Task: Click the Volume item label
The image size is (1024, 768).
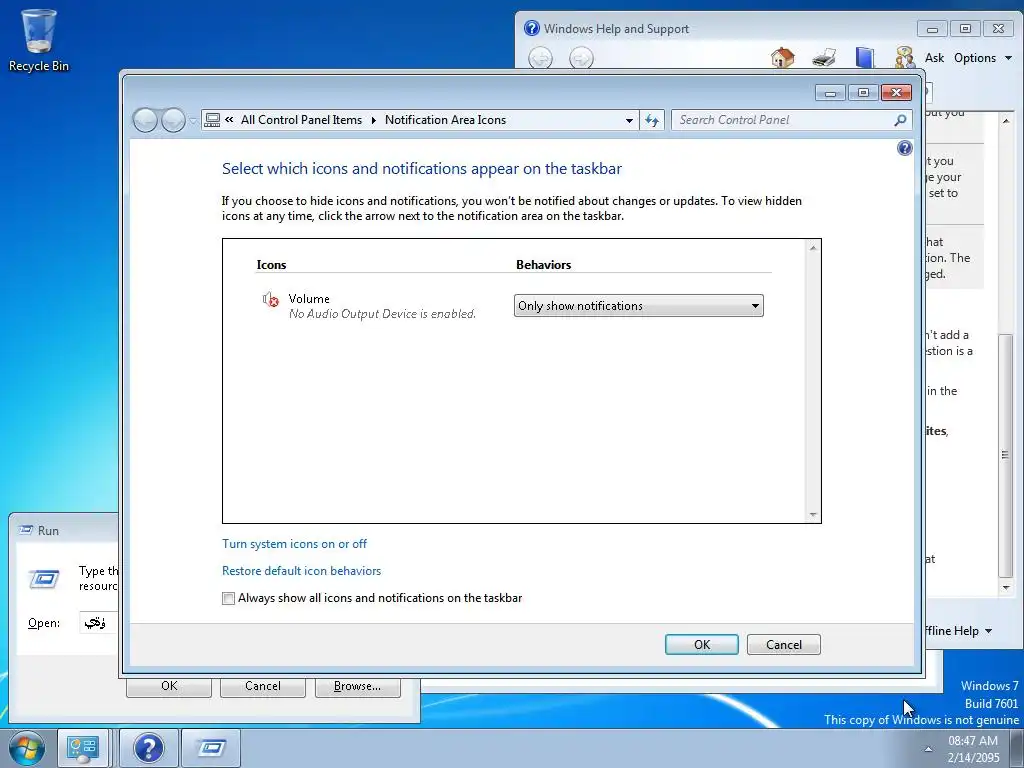Action: tap(309, 299)
